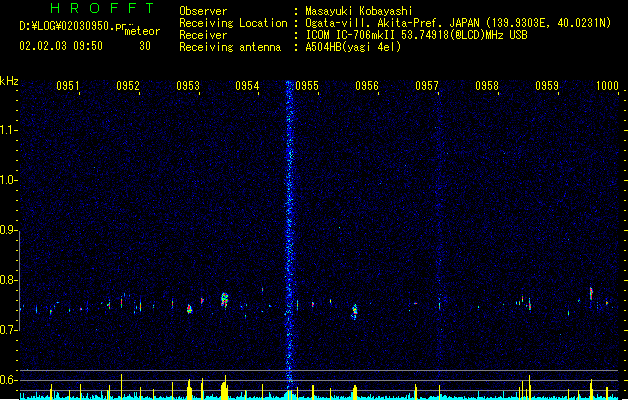Click the 0957 time marker
Viewport: 629px width, 400px height.
427,86
